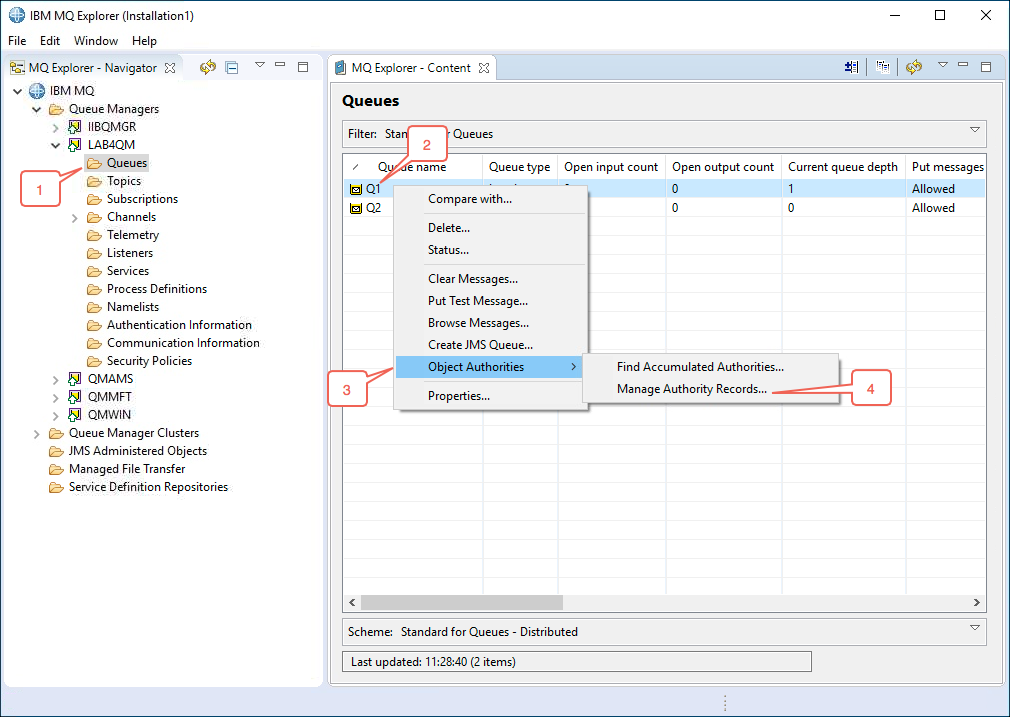Maximize the Content view
The image size is (1010, 717).
[x=986, y=66]
